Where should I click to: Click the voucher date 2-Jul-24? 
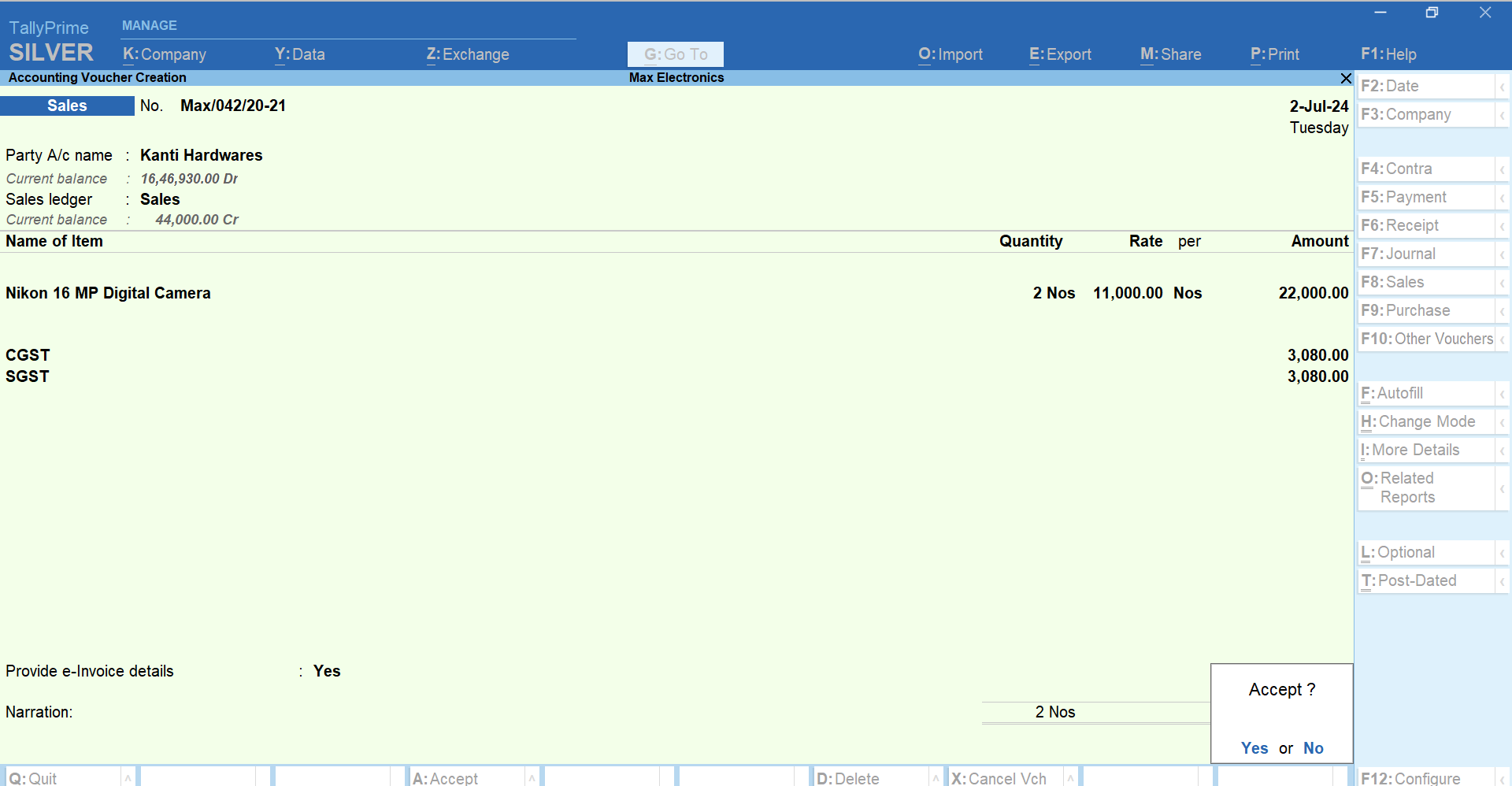(1319, 106)
